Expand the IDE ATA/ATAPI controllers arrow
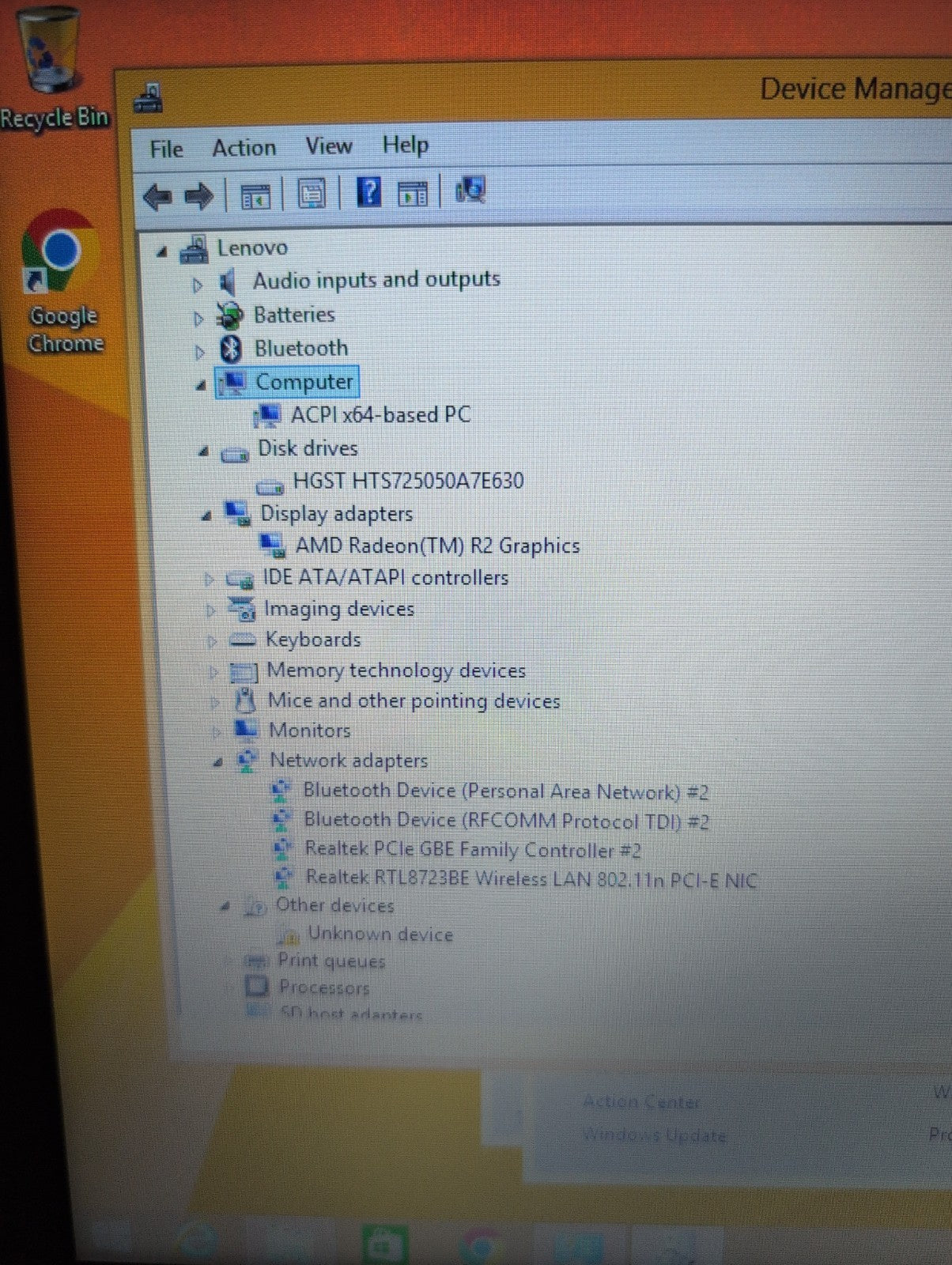Image resolution: width=952 pixels, height=1265 pixels. 209,580
